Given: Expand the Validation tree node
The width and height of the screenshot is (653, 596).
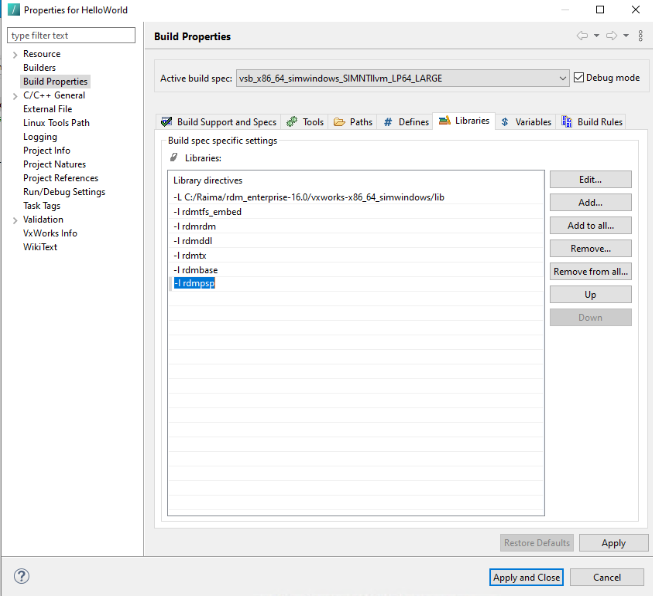Looking at the screenshot, I should point(14,220).
